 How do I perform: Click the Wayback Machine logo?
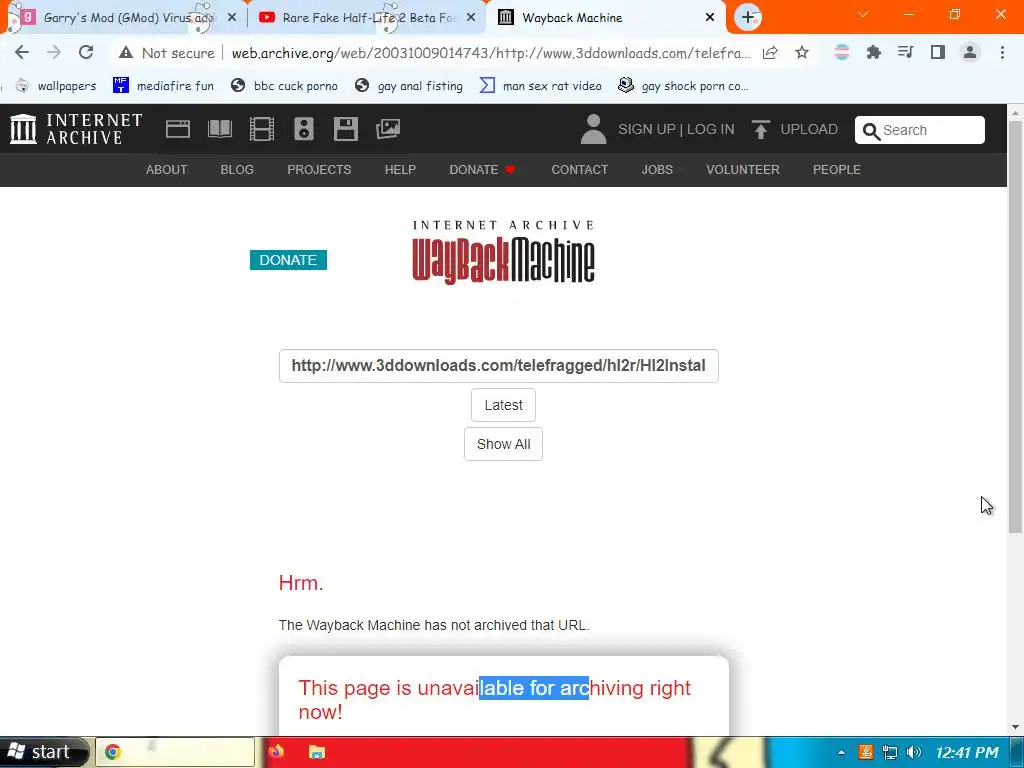[504, 252]
